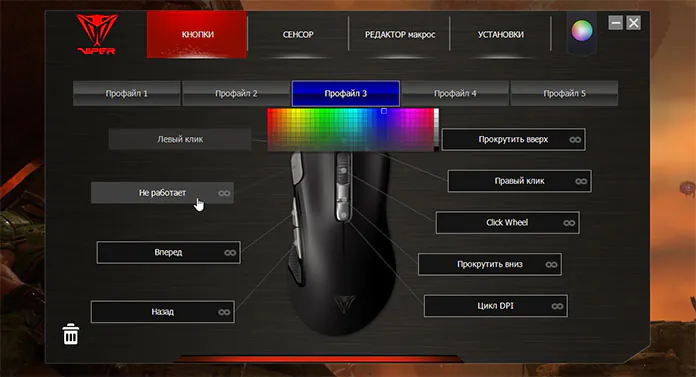Click link icon on Прокрутить вниз

(x=551, y=265)
